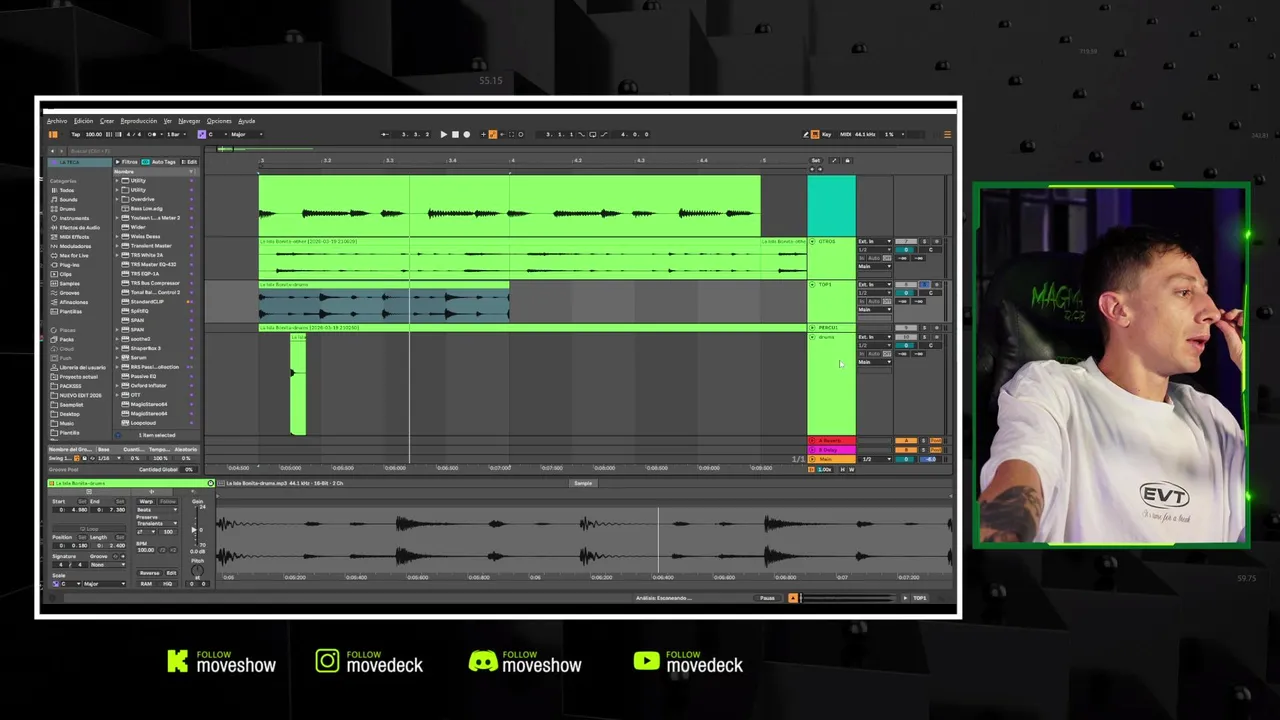Expand the Transient Master device row
Viewport: 1280px width, 720px height.
coord(117,246)
